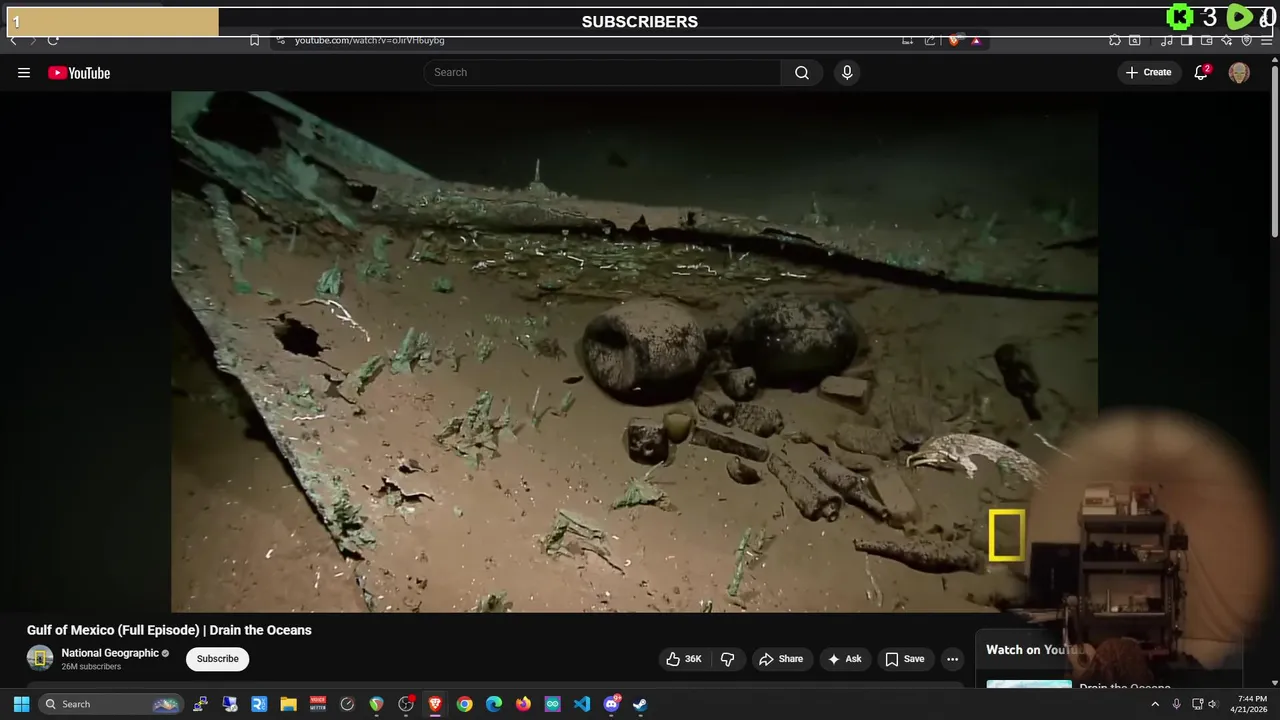Screen dimensions: 1280x720
Task: Open volume control in system tray
Action: [1212, 704]
